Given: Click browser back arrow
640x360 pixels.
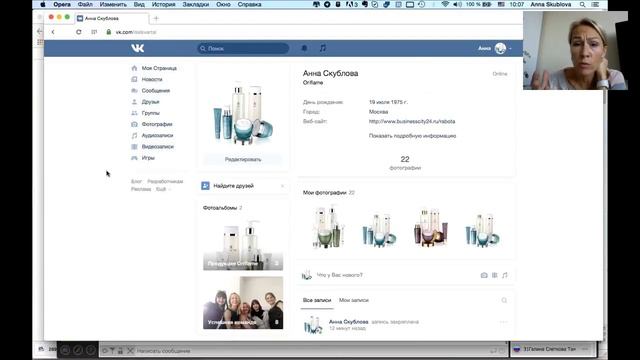Looking at the screenshot, I should (53, 32).
